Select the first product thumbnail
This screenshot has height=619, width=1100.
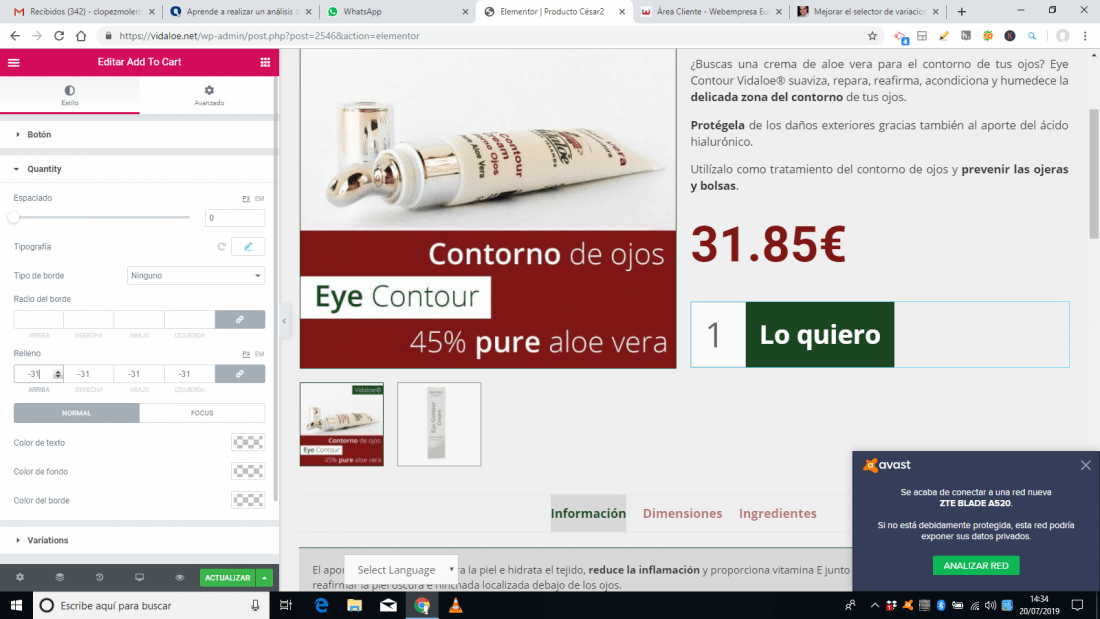[x=342, y=424]
